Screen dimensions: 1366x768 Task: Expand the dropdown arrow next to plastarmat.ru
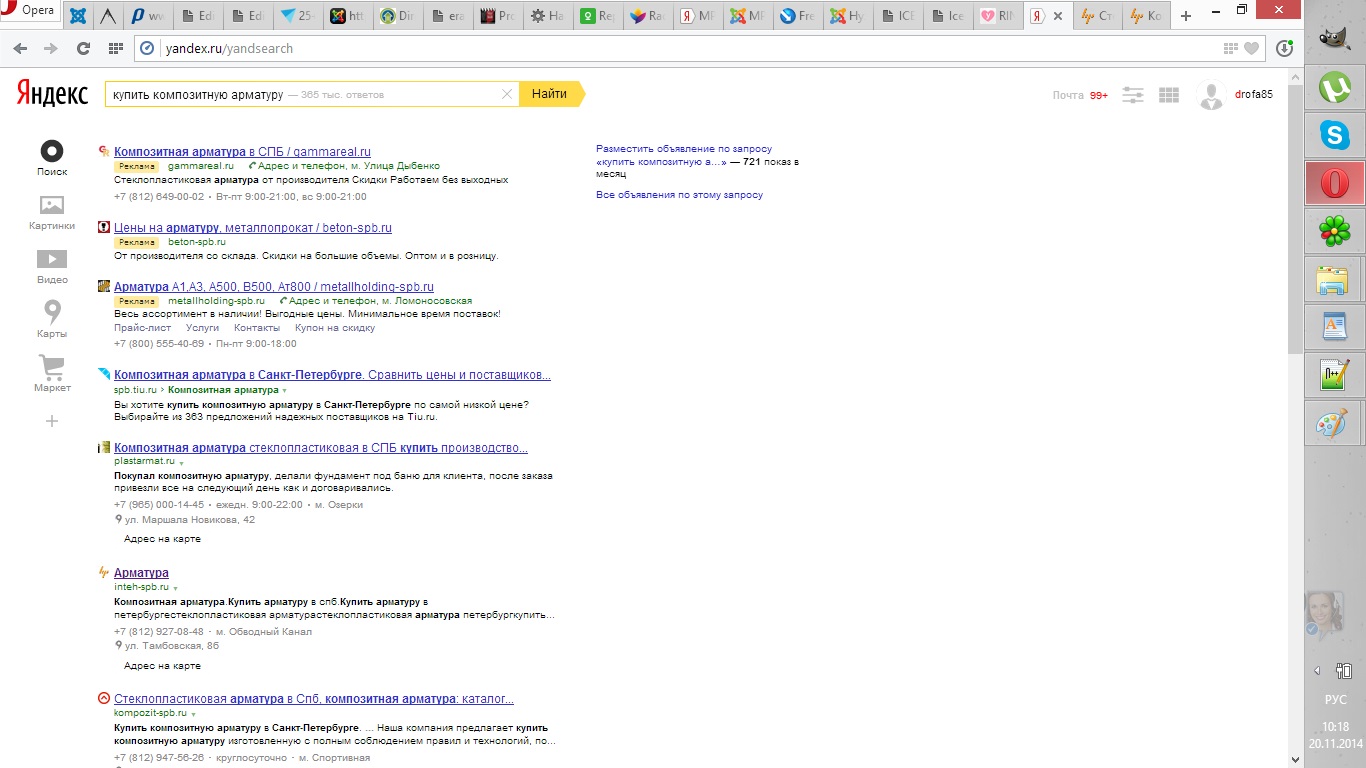tap(181, 462)
